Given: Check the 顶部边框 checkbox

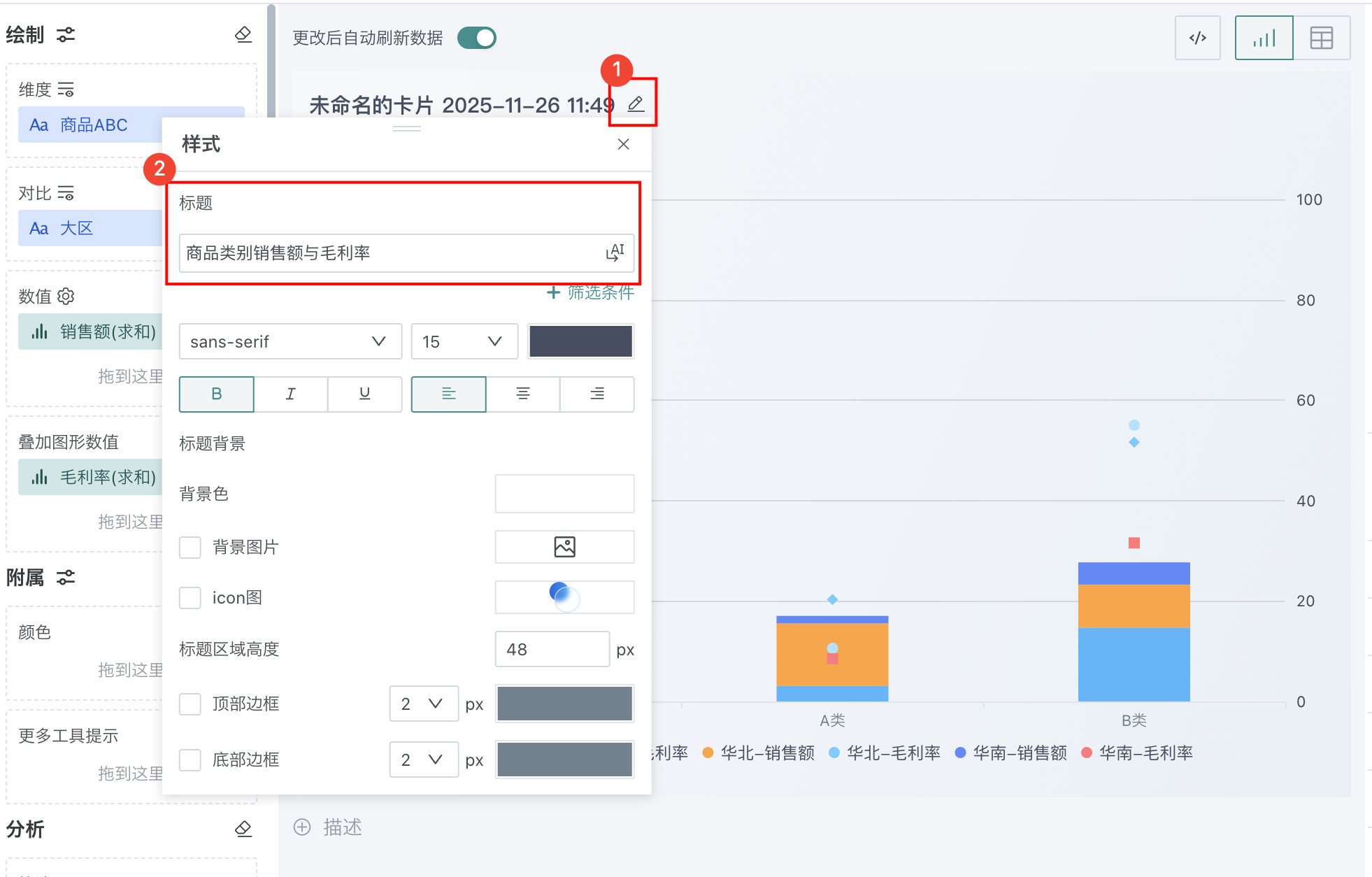Looking at the screenshot, I should 190,704.
